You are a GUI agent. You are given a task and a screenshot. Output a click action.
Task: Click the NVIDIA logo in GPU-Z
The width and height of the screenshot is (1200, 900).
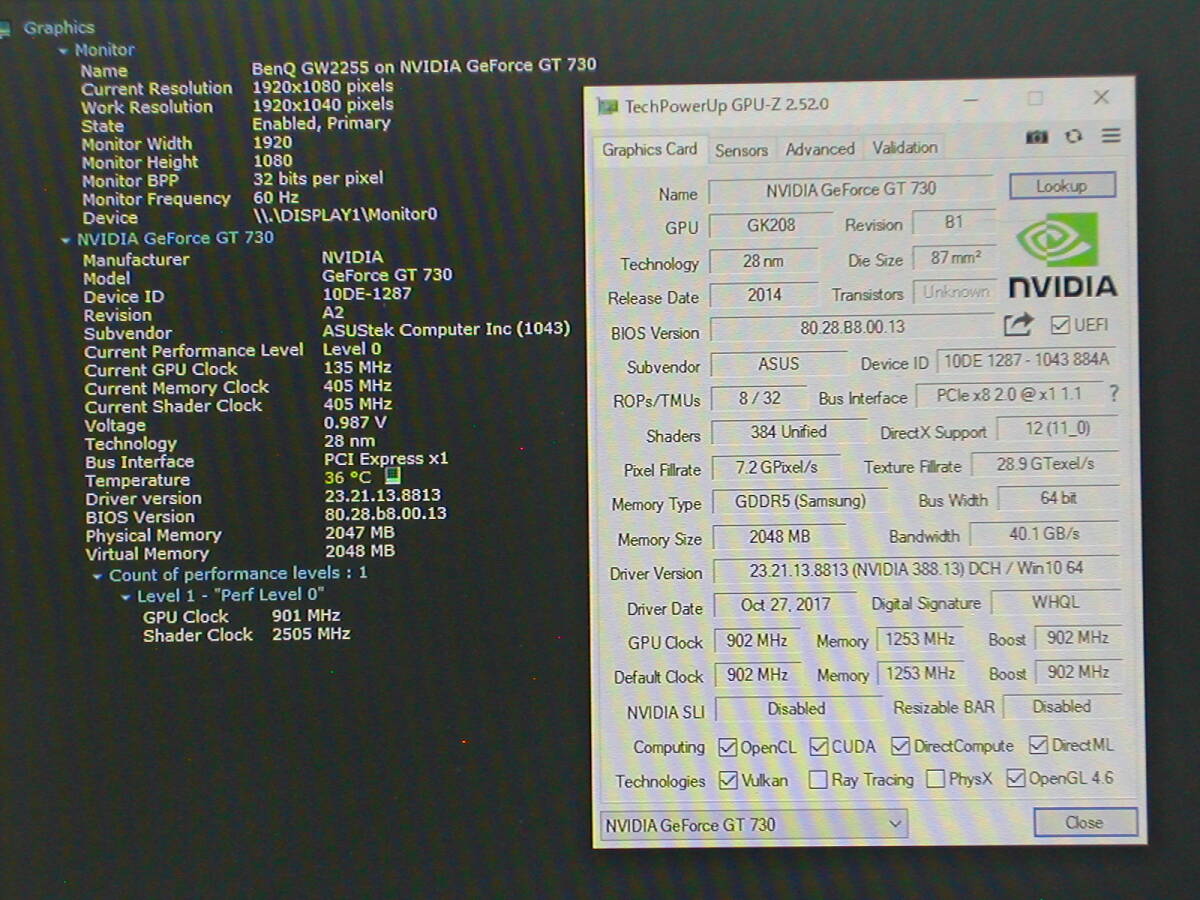[1061, 254]
